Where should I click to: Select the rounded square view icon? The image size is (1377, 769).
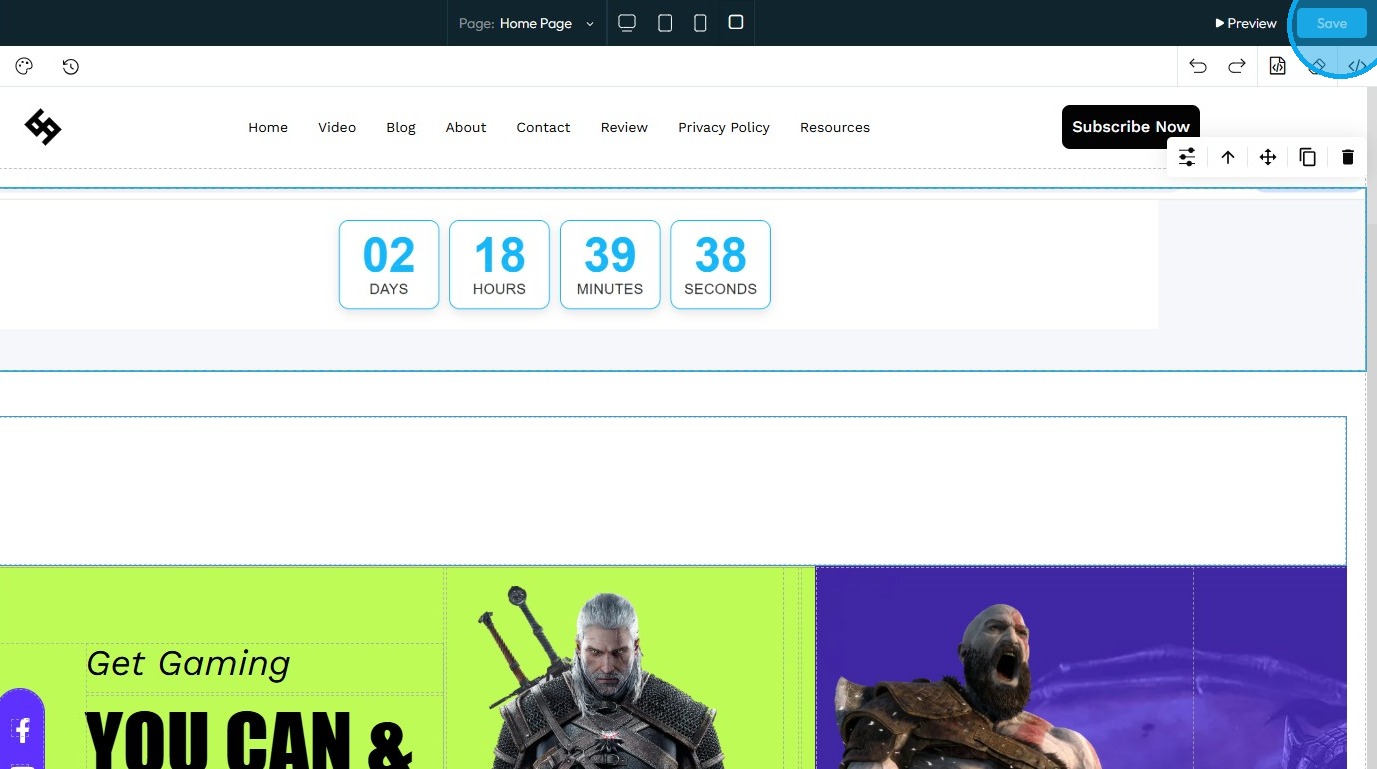pyautogui.click(x=736, y=22)
